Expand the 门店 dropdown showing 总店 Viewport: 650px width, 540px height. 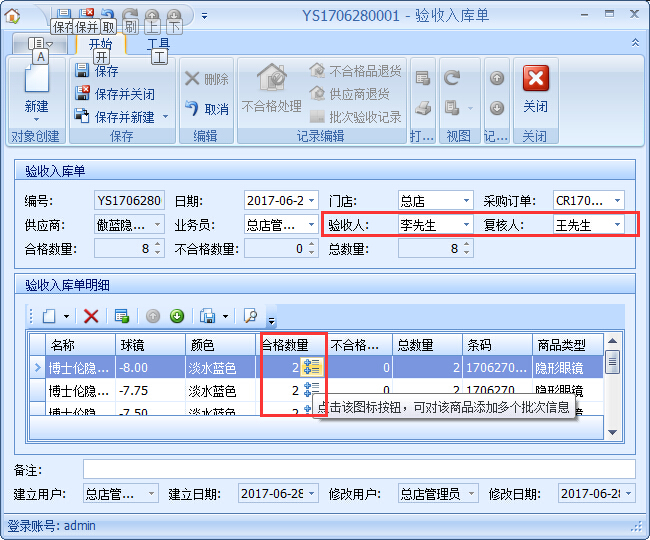click(464, 201)
